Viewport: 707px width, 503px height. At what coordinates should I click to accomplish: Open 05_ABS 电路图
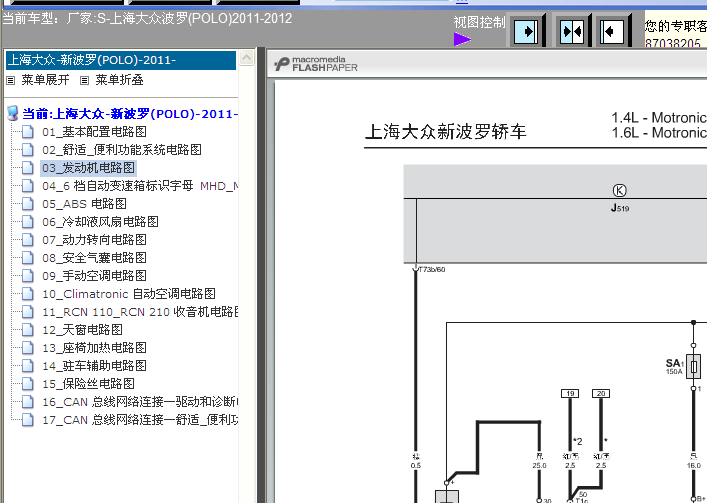coord(84,204)
